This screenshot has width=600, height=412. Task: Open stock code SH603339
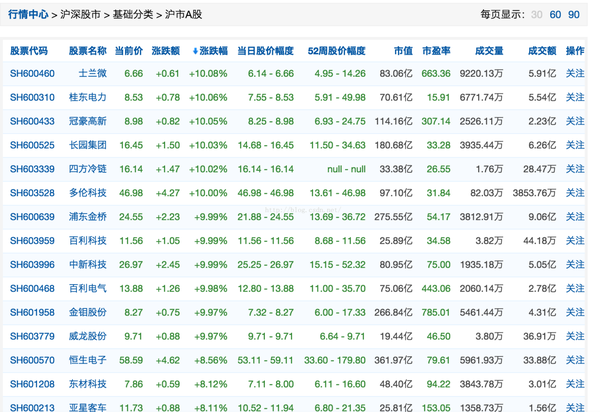32,169
